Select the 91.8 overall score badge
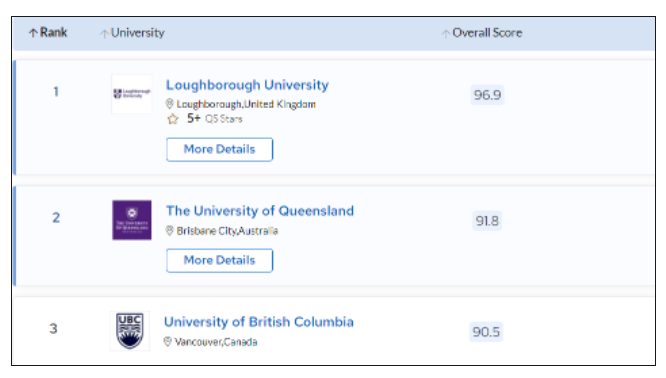The height and width of the screenshot is (378, 666). tap(487, 221)
